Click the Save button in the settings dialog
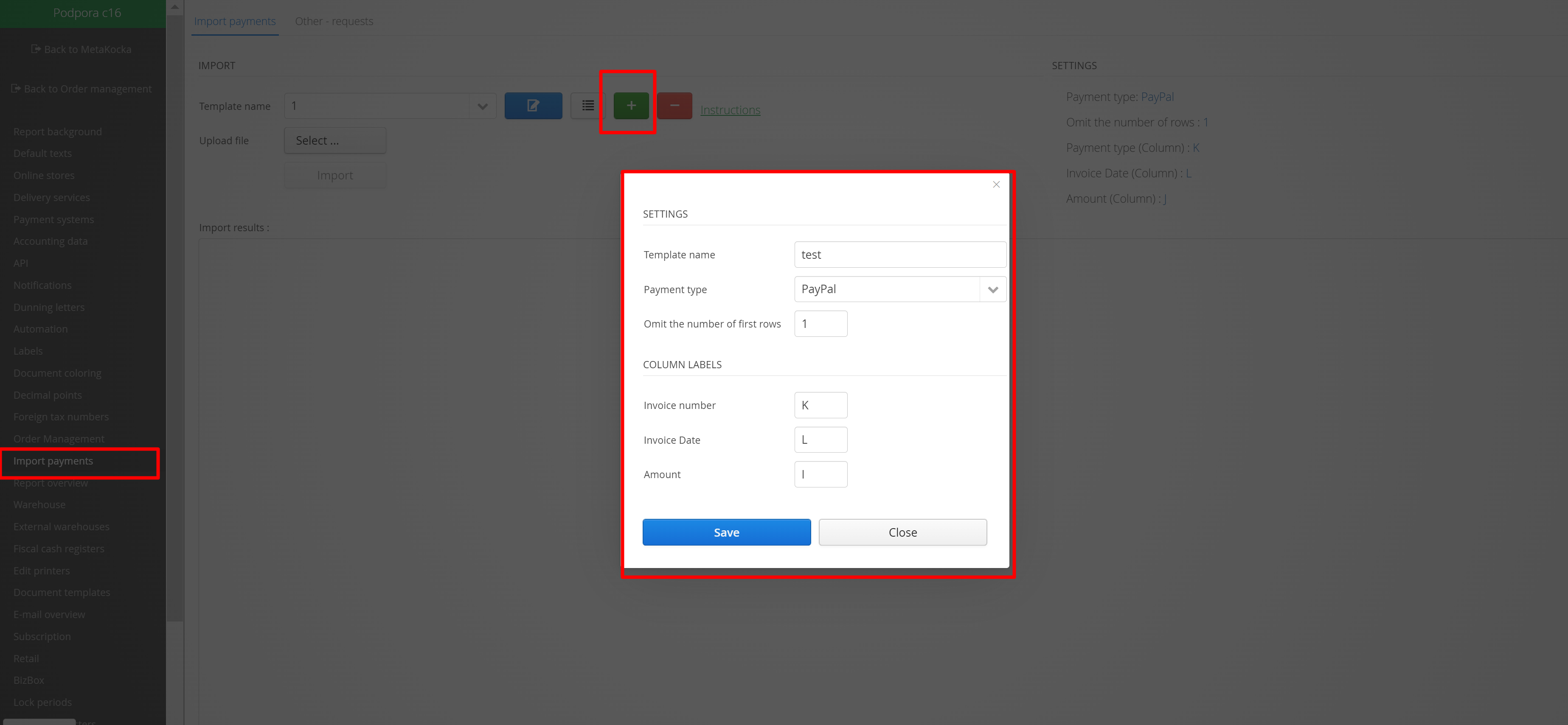This screenshot has width=1568, height=725. 726,532
